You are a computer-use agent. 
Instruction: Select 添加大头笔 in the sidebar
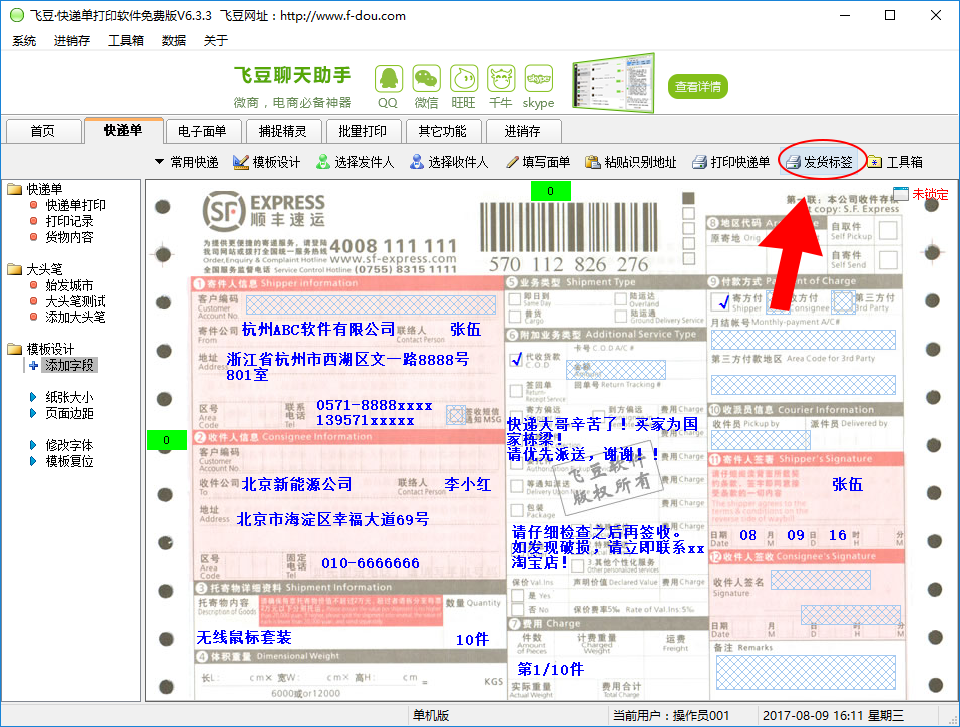(75, 317)
